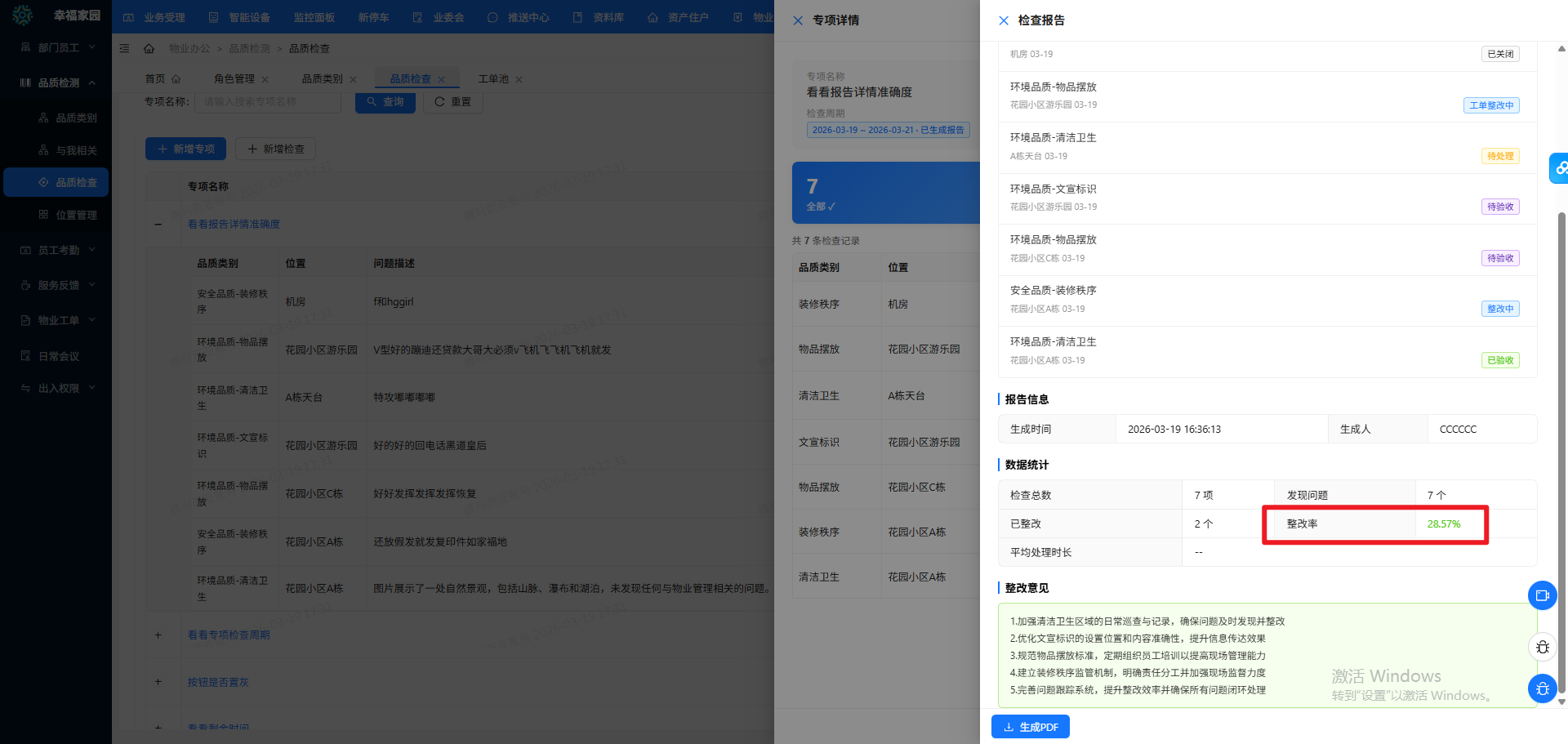This screenshot has width=1568, height=744.
Task: Open the 智能设备 top menu
Action: (x=239, y=17)
